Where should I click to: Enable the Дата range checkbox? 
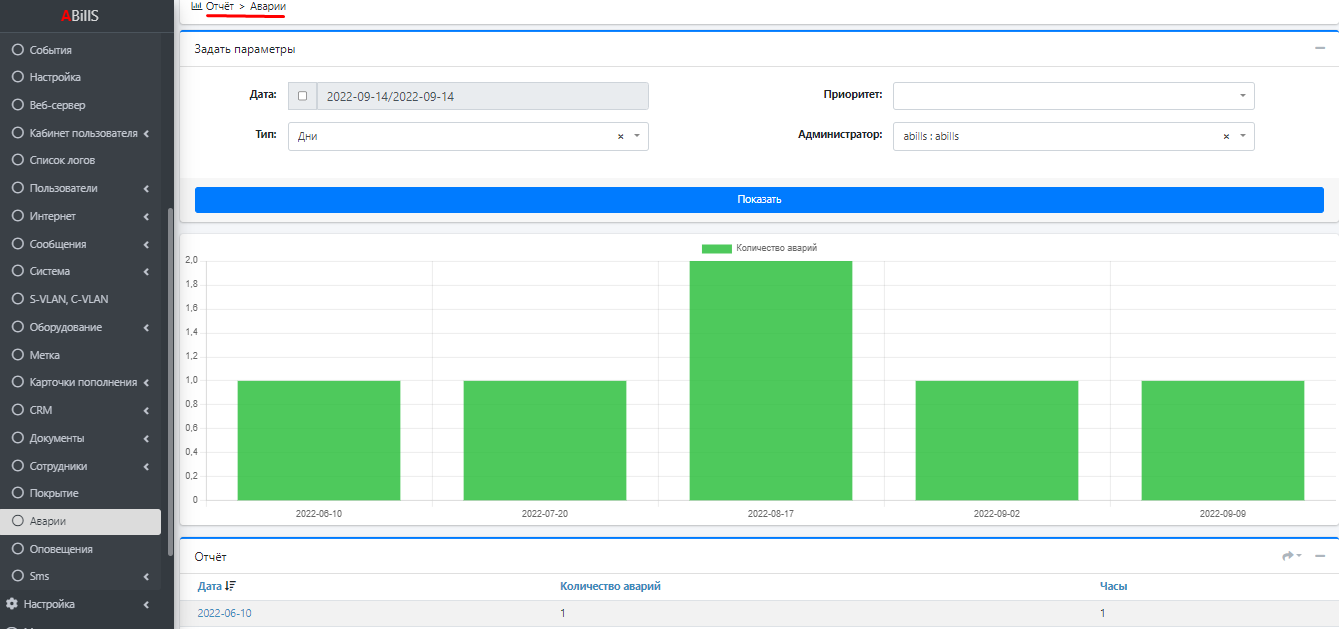click(302, 96)
